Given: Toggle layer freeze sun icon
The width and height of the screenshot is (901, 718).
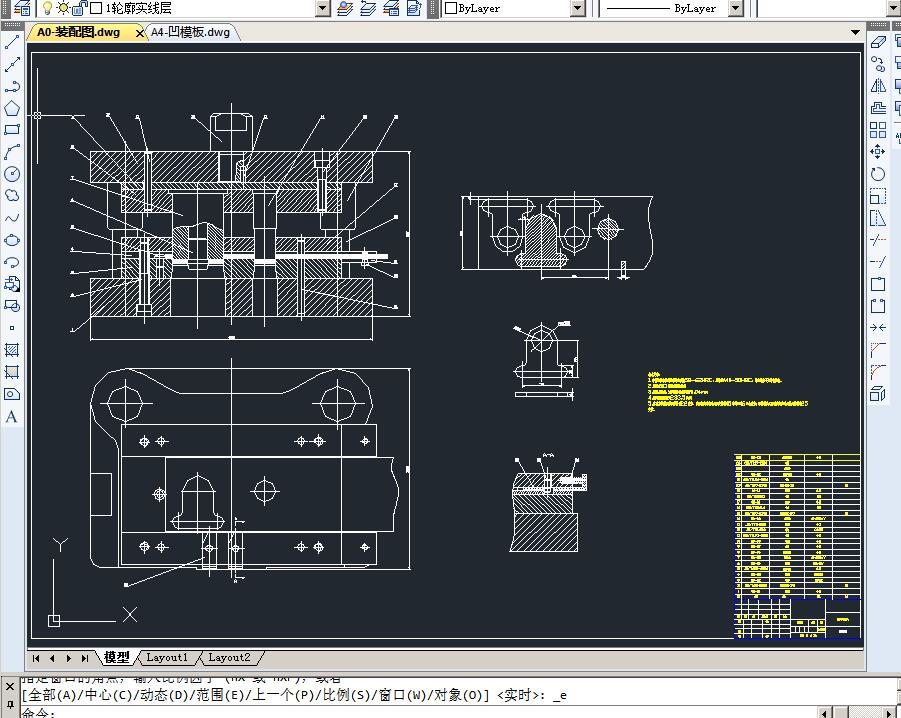Looking at the screenshot, I should pos(62,8).
